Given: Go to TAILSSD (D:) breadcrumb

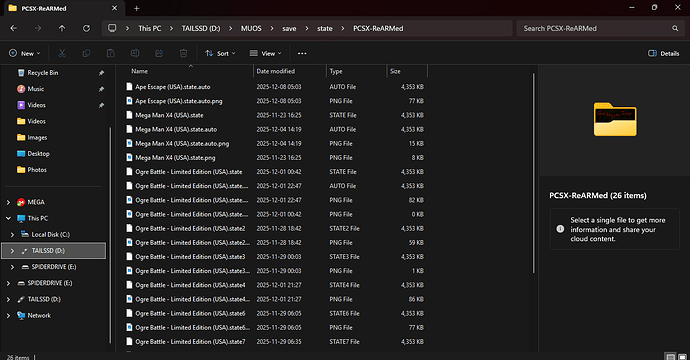Looking at the screenshot, I should point(201,28).
